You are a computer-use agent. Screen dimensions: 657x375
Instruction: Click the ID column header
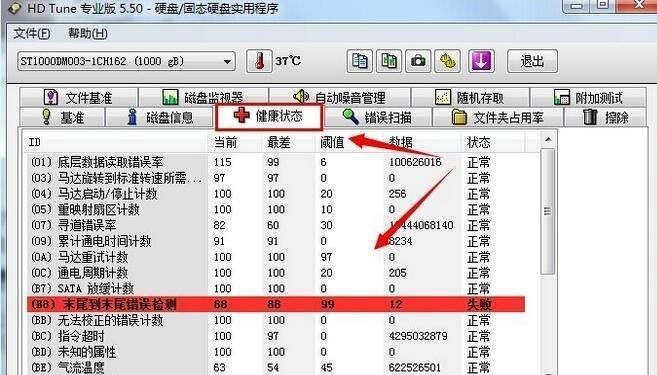[x=116, y=142]
